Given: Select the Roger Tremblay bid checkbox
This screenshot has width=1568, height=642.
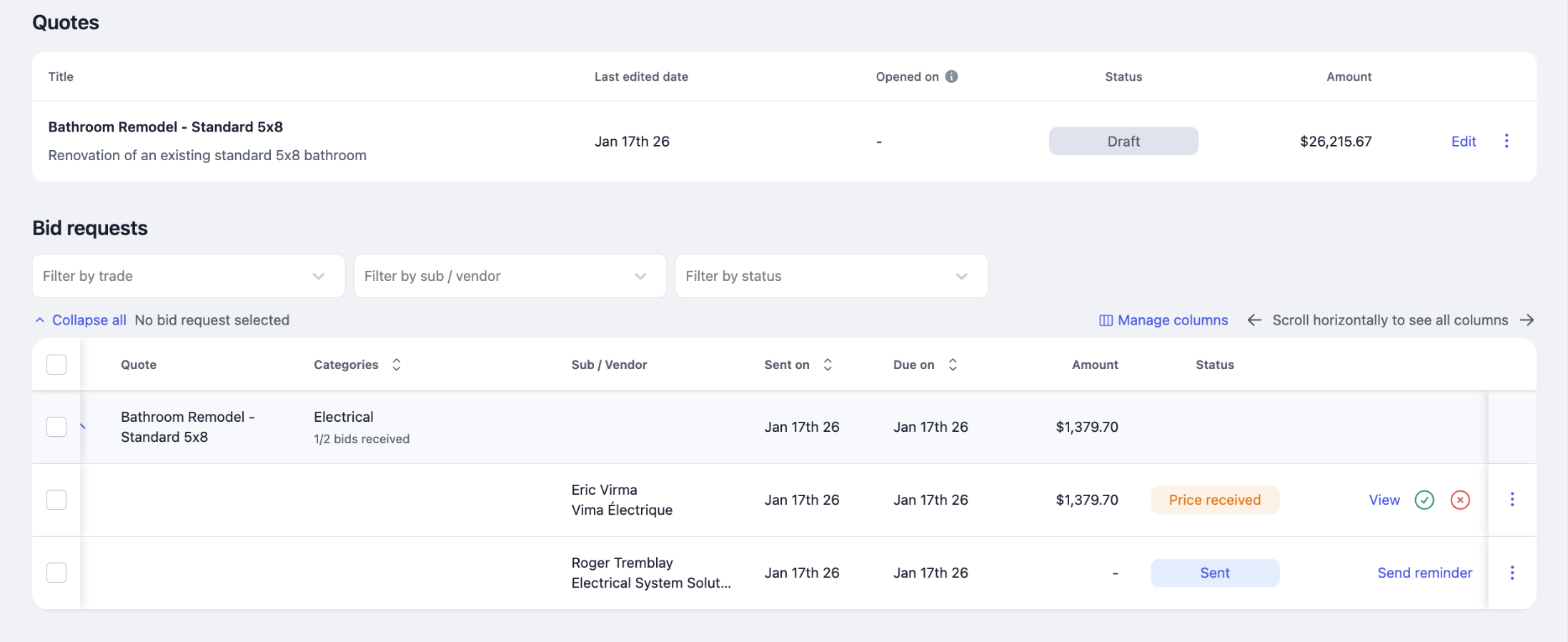Looking at the screenshot, I should click(56, 573).
